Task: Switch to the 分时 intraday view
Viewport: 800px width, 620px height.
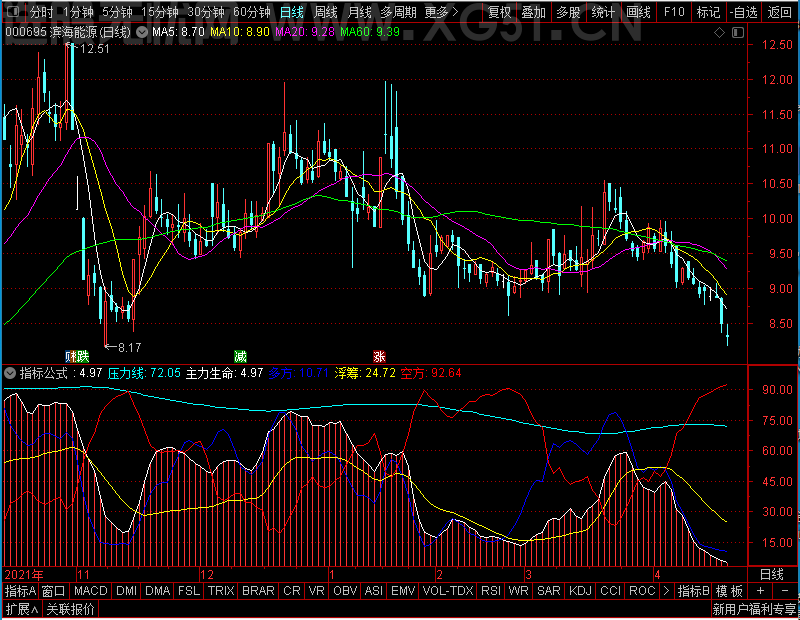Action: tap(41, 12)
